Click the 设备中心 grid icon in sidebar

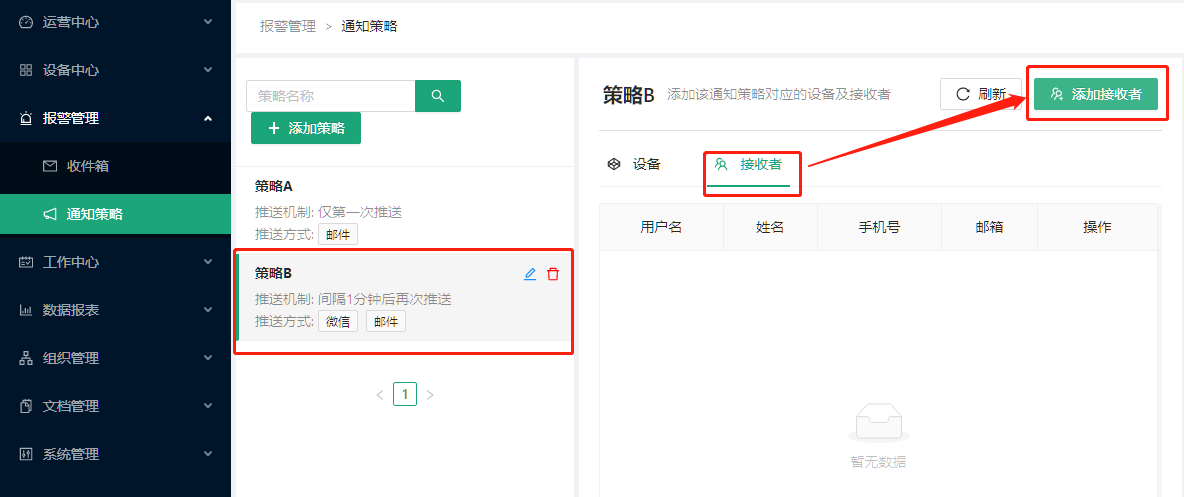pos(26,70)
